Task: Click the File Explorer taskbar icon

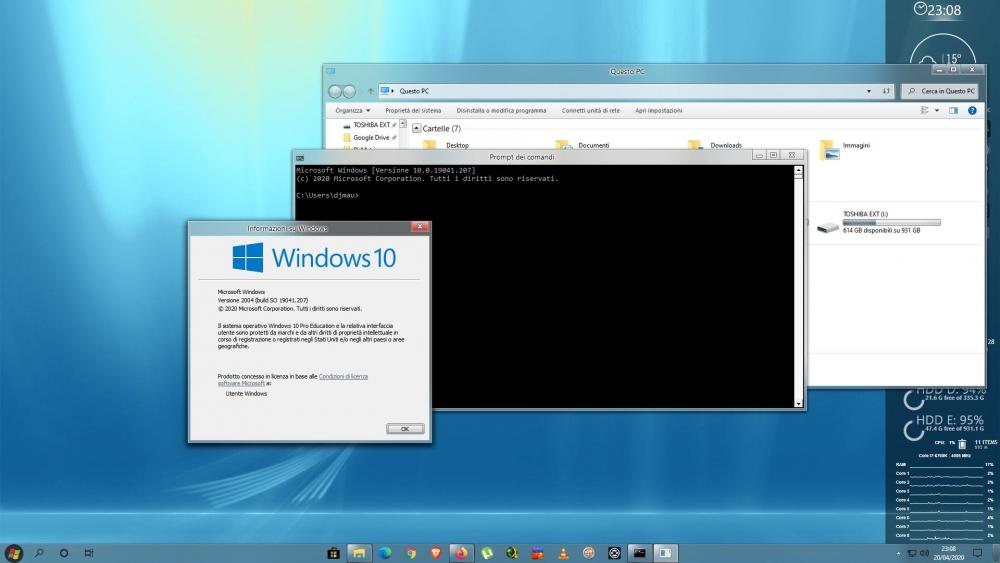Action: tap(359, 552)
